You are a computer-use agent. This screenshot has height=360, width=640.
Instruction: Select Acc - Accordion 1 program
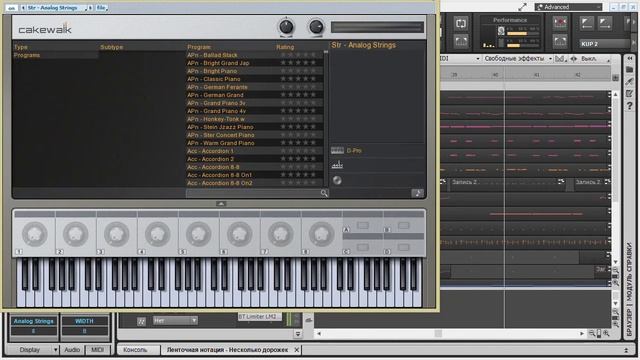255,151
